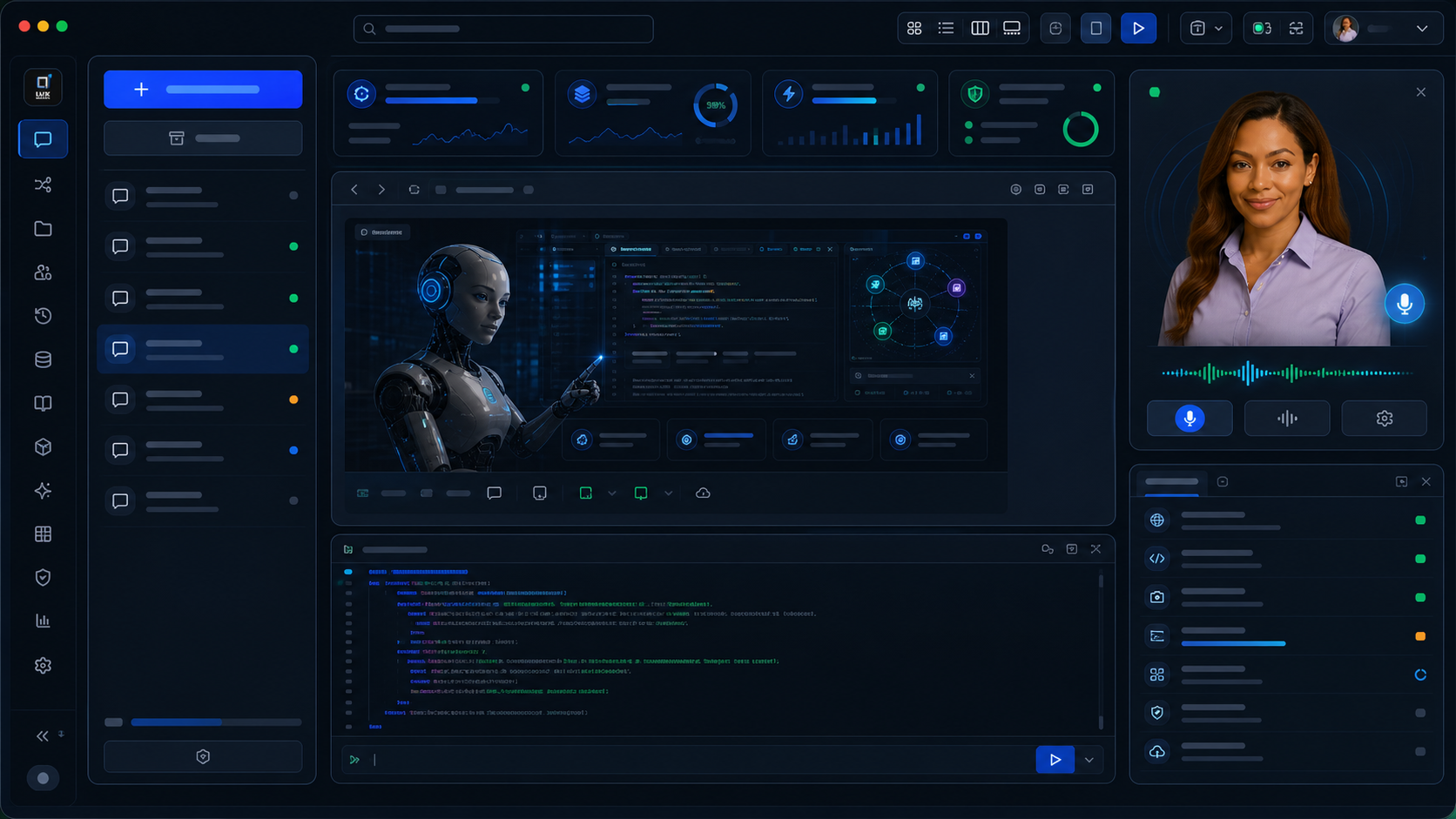This screenshot has height=819, width=1456.
Task: Collapse the sidebar with double chevron
Action: point(43,736)
